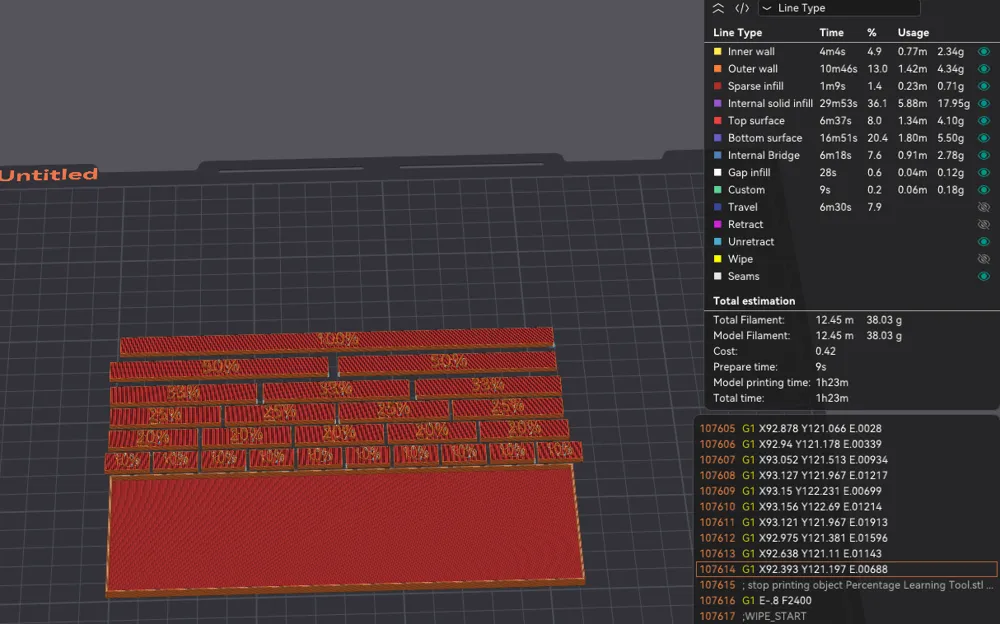Show the Wipe moves
Image resolution: width=1000 pixels, height=624 pixels.
point(984,258)
